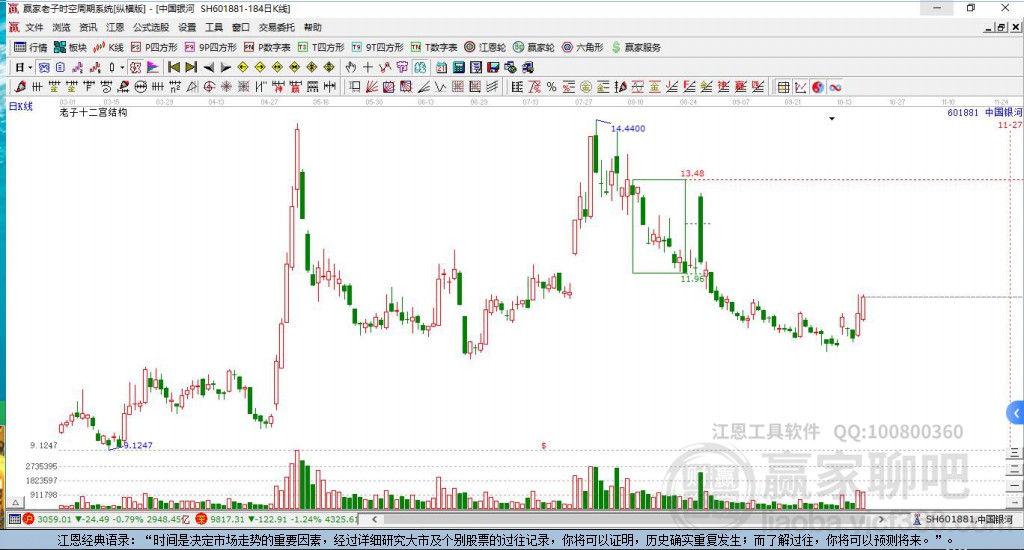Click the 老子十二宫结构 chart title

[x=93, y=112]
